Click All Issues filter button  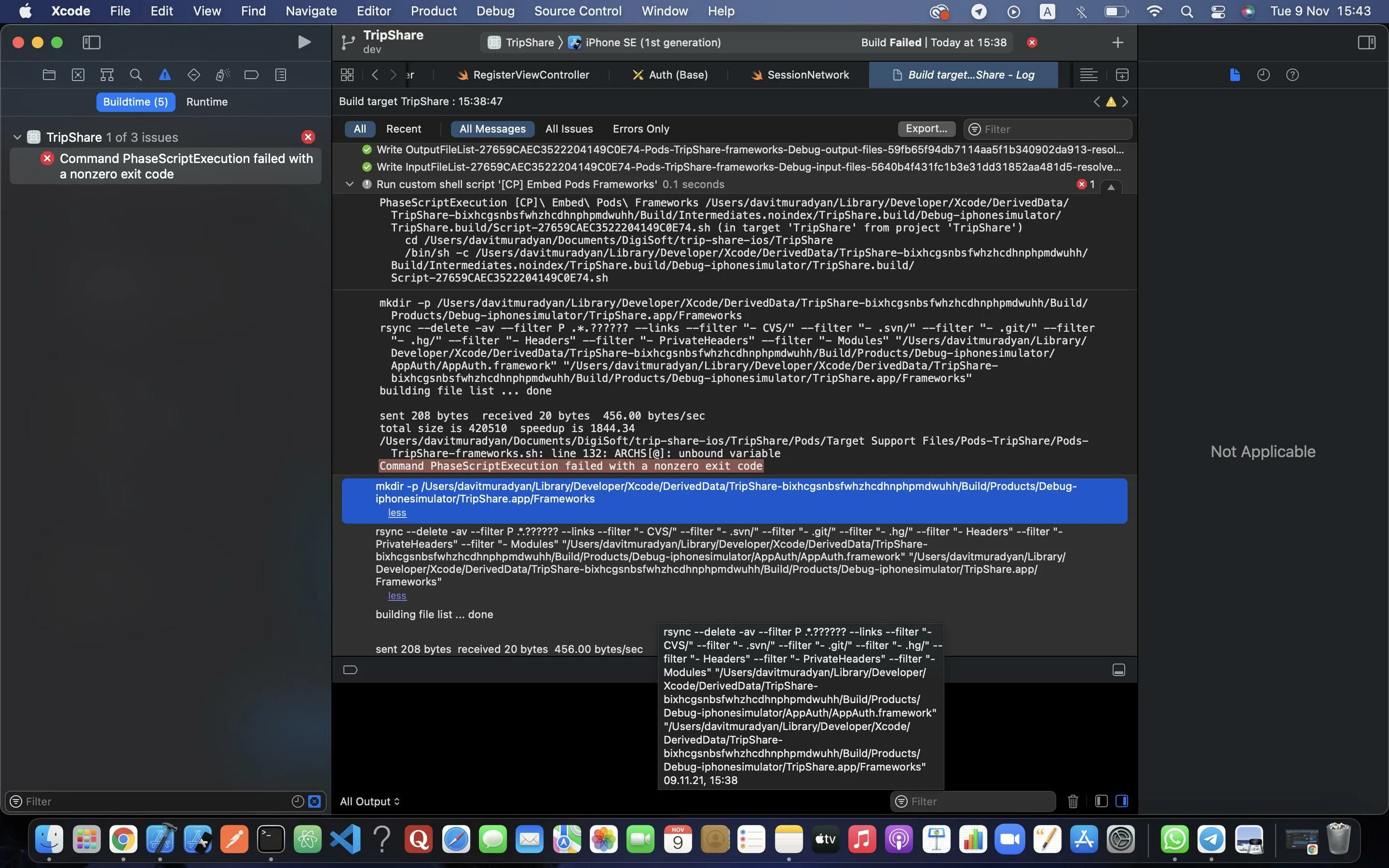pos(569,128)
